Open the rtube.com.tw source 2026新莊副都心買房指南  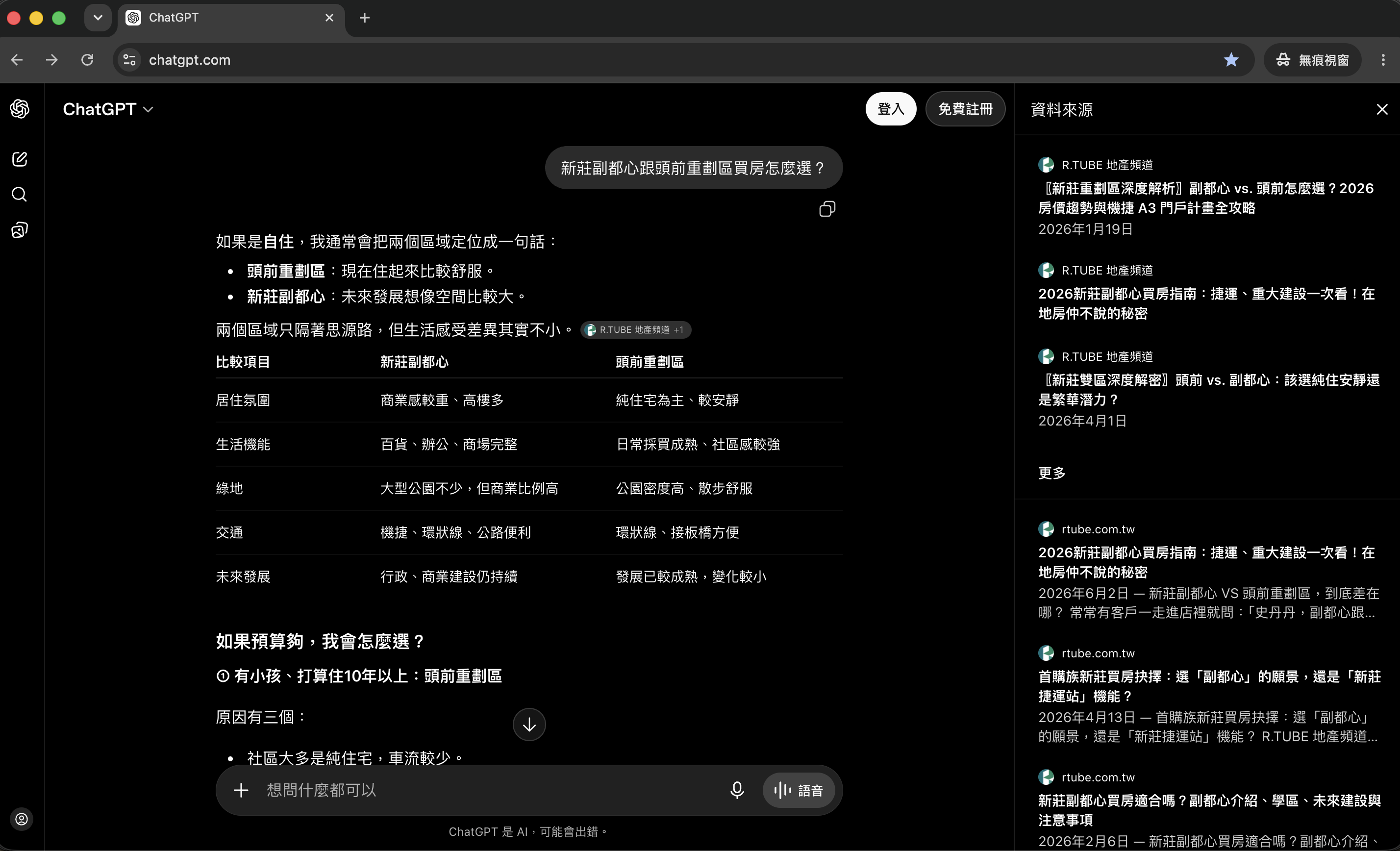[1206, 562]
